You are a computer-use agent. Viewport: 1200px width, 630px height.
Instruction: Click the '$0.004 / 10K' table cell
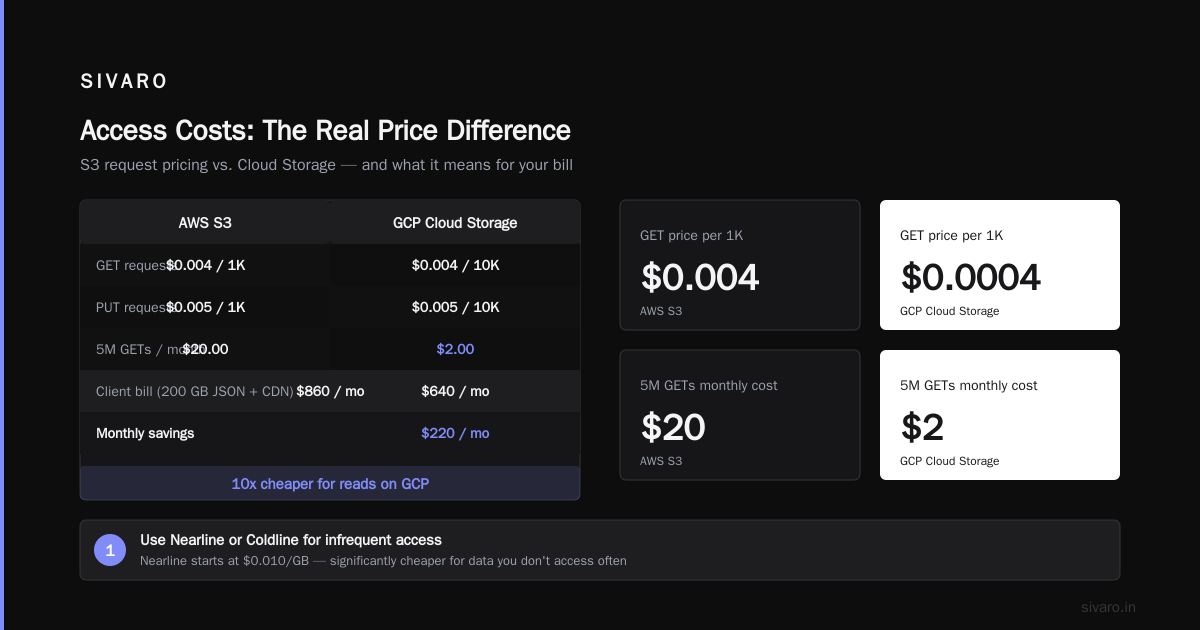coord(455,265)
